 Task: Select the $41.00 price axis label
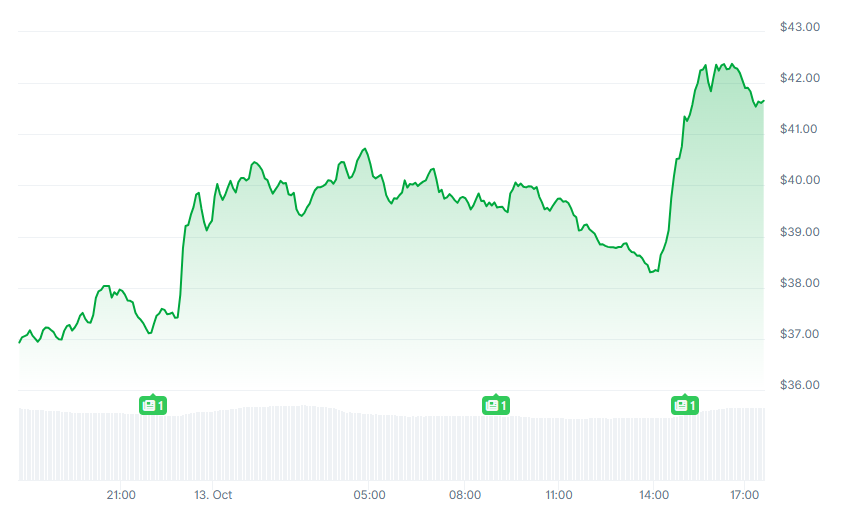(800, 129)
